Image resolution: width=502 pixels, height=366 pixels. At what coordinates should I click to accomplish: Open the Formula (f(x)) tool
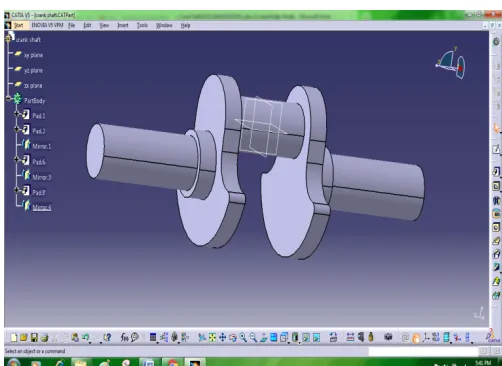pyautogui.click(x=124, y=338)
